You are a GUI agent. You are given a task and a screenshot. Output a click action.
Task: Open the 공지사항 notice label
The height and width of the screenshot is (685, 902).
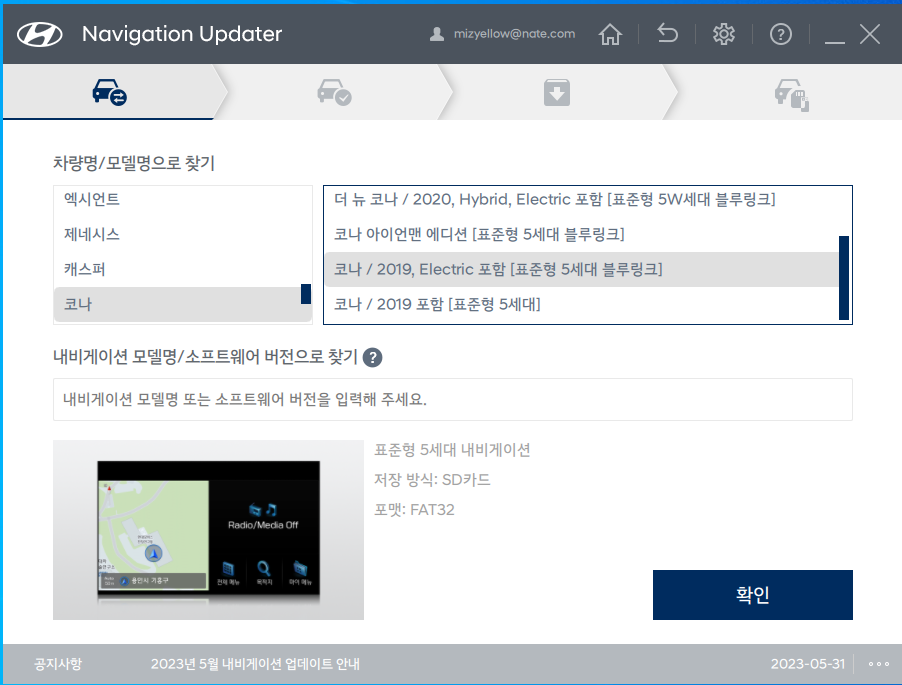[58, 664]
